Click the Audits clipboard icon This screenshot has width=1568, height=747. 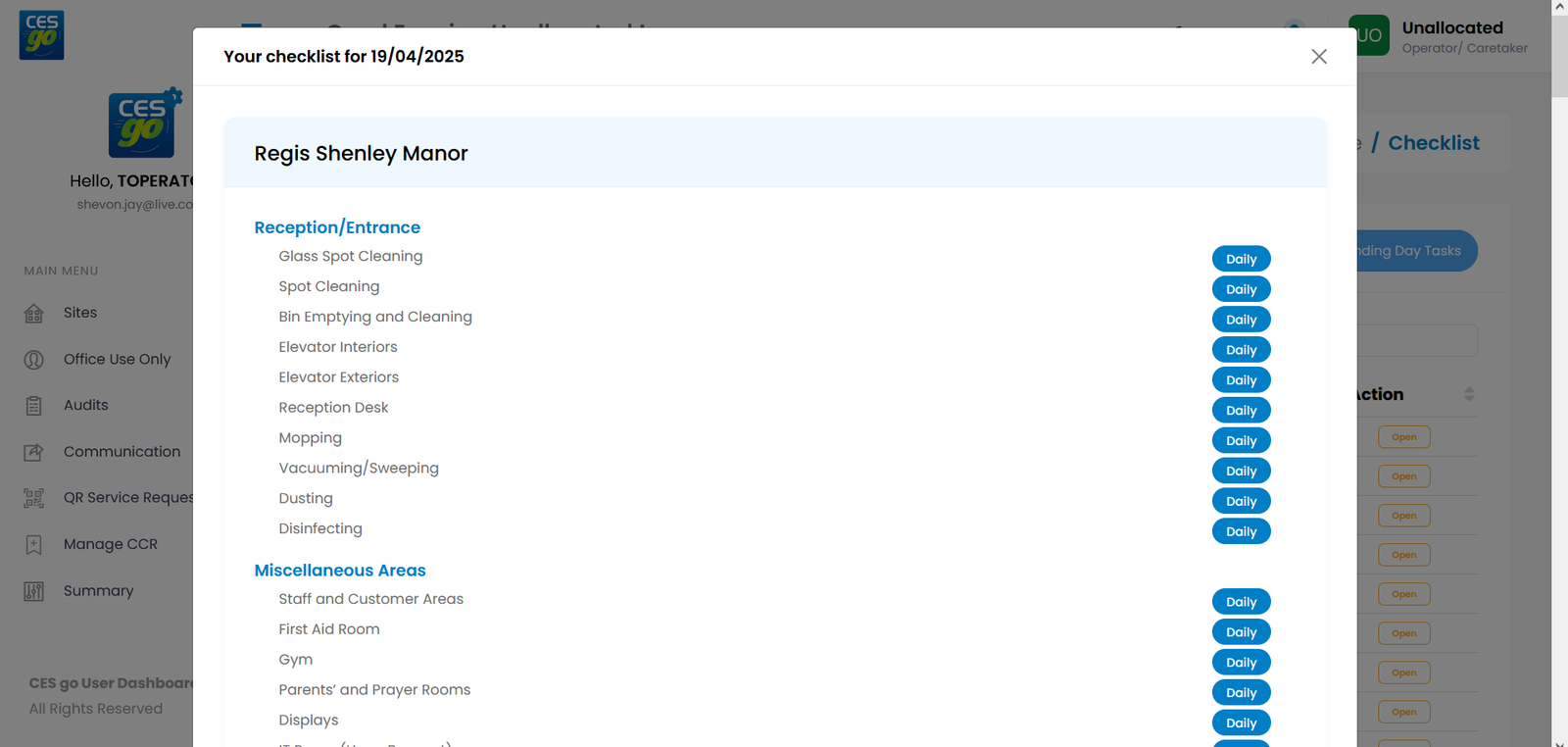click(x=34, y=406)
